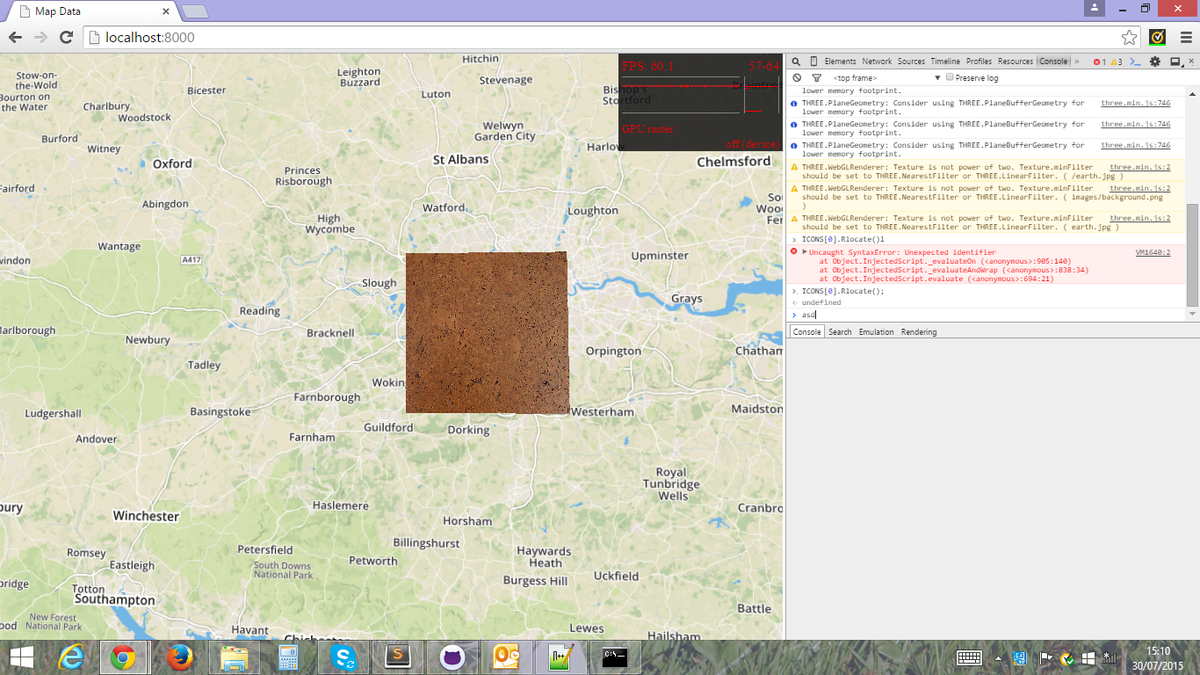Toggle the console drawer prompt icon
This screenshot has width=1200, height=675.
coord(1136,62)
